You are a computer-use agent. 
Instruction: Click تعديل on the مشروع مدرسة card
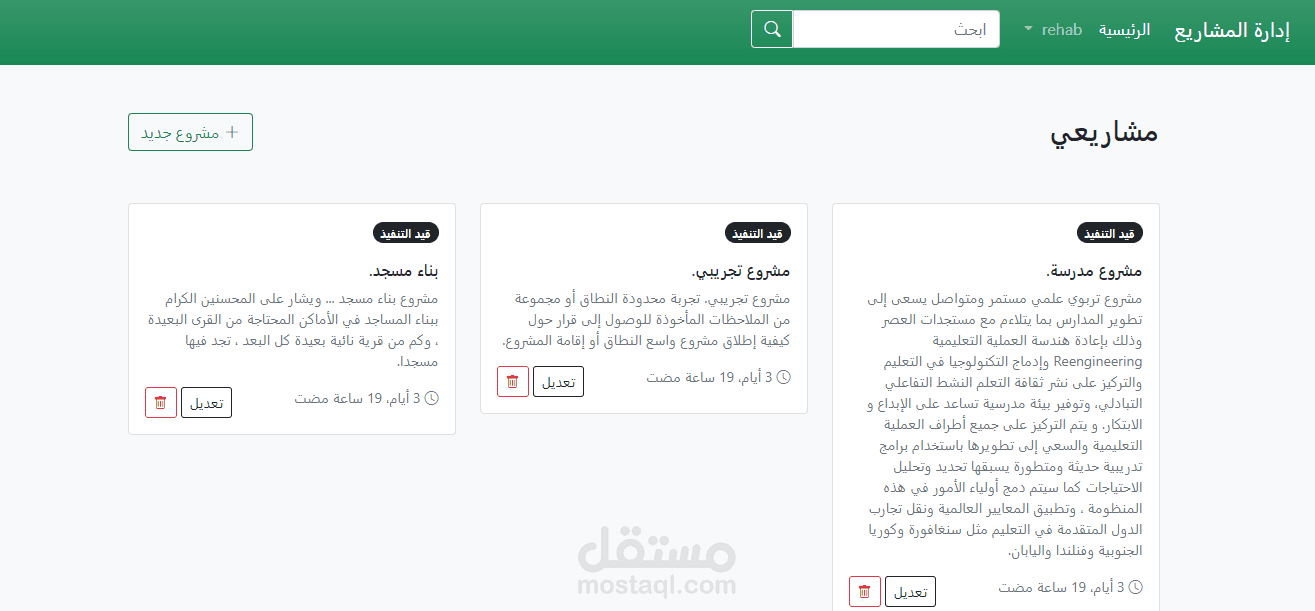[x=910, y=591]
